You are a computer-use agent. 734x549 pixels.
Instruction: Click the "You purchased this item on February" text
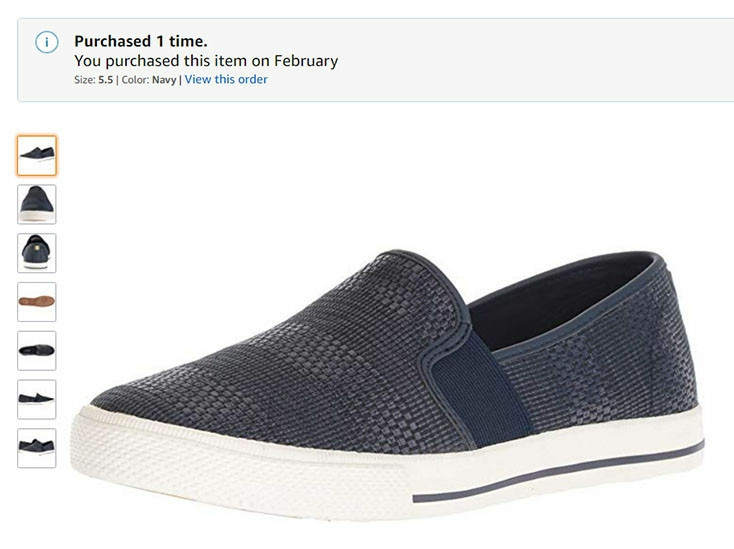tap(206, 61)
